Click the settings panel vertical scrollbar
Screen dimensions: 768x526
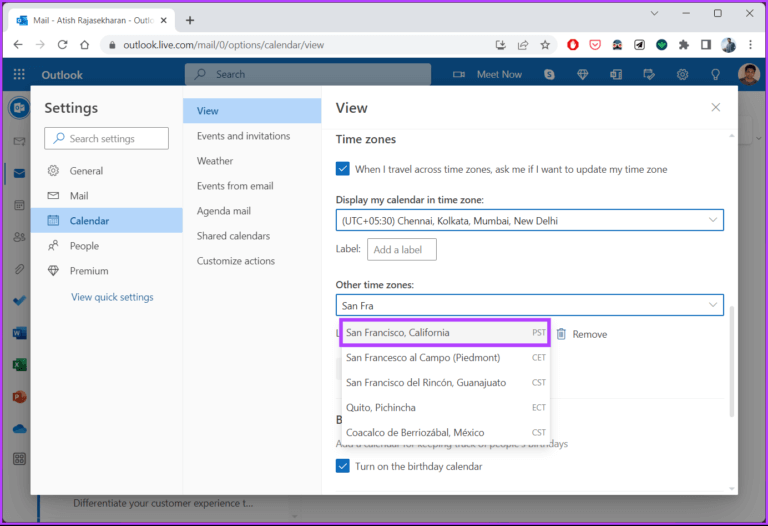click(732, 362)
